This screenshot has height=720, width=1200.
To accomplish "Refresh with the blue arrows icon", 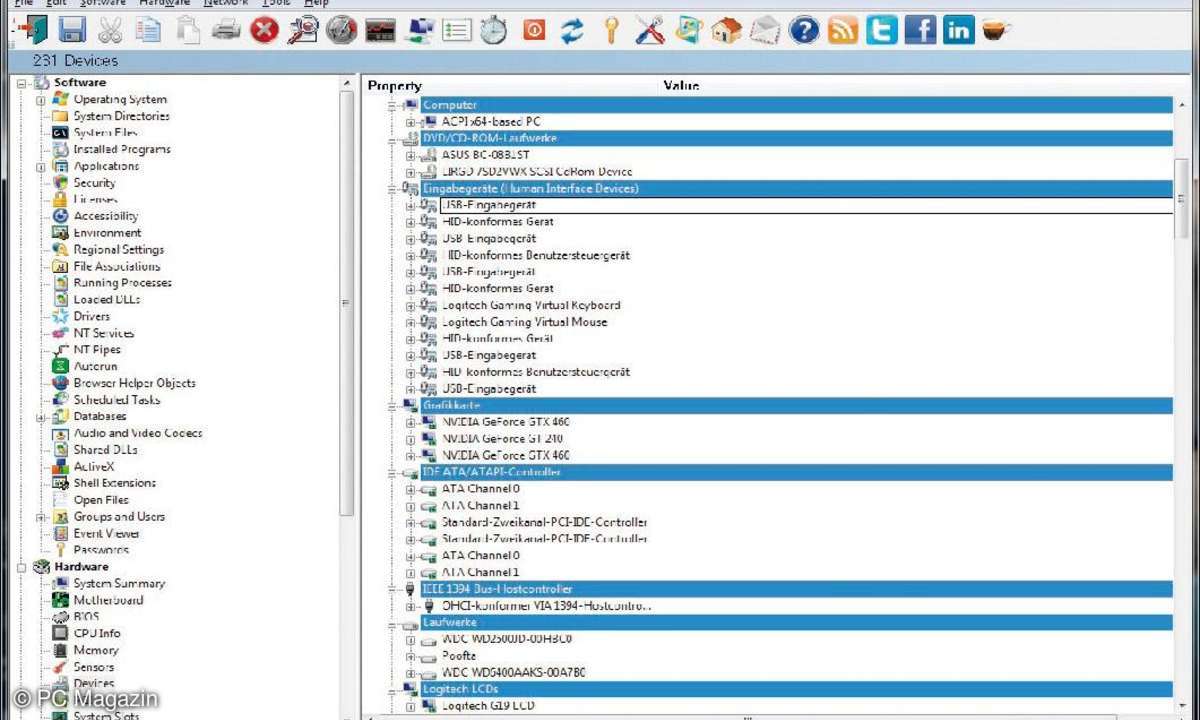I will click(572, 30).
